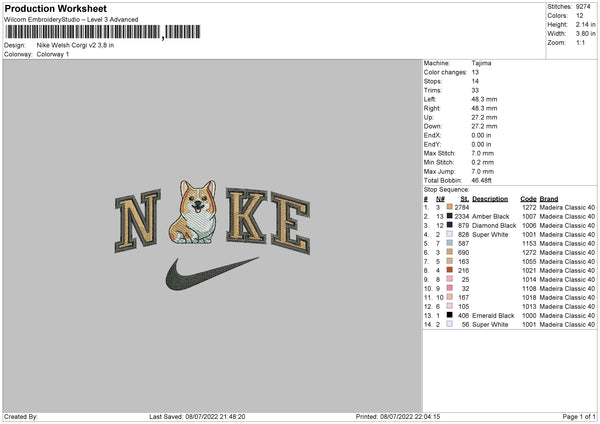Screen dimensions: 600x424
Task: Click stitch count '2784' in row 1
Action: tap(462, 207)
